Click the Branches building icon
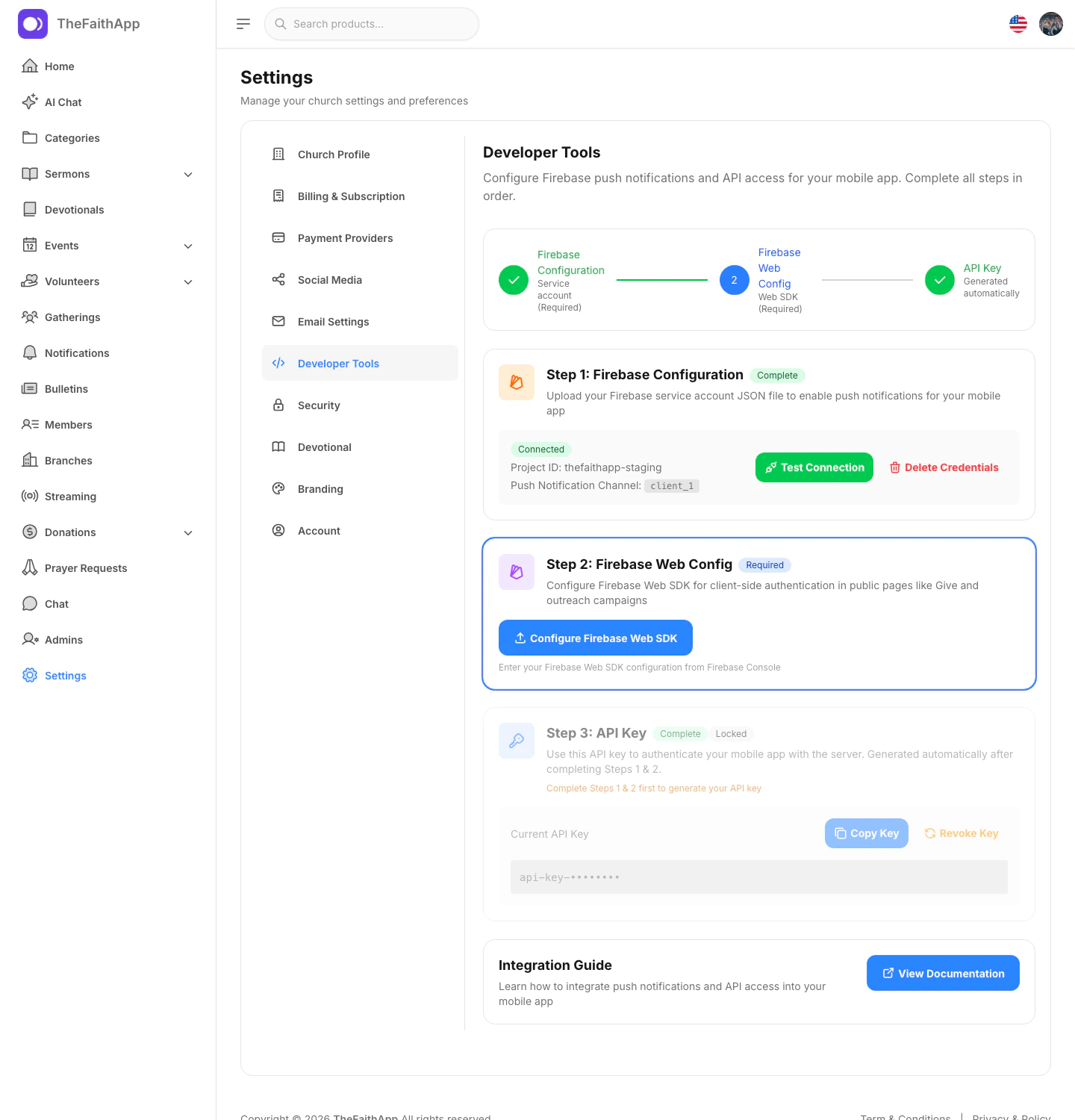Screen dimensions: 1075x1120 tap(30, 460)
